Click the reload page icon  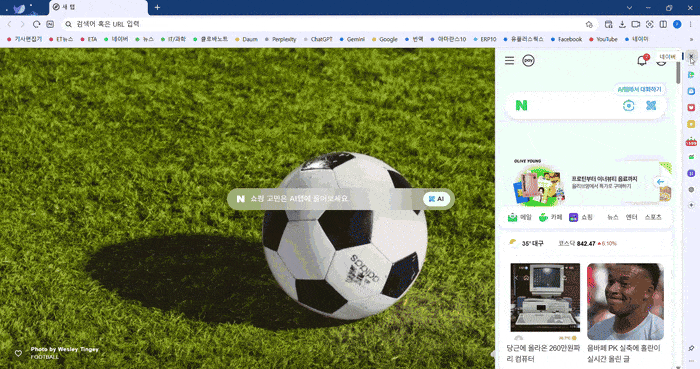(x=37, y=24)
